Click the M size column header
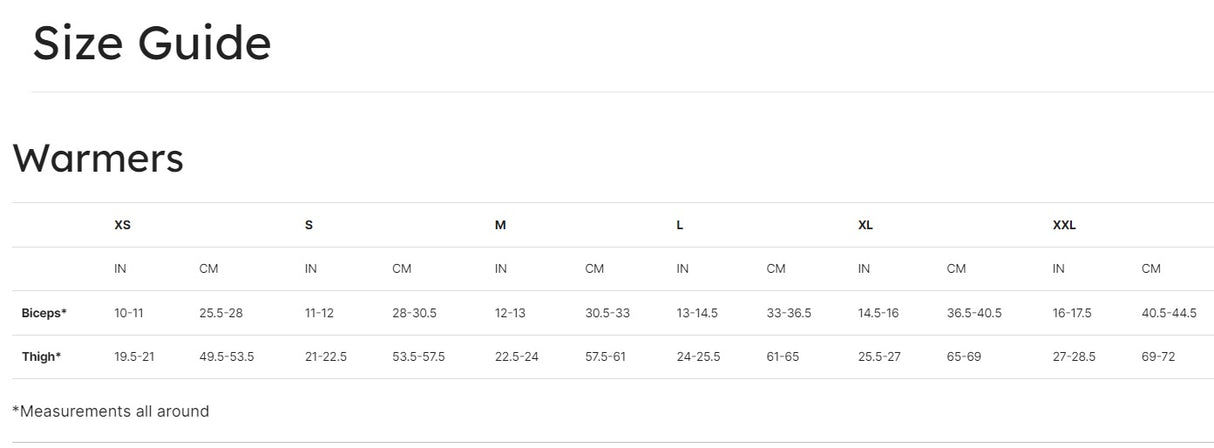Viewport: 1214px width, 448px height. coord(500,225)
